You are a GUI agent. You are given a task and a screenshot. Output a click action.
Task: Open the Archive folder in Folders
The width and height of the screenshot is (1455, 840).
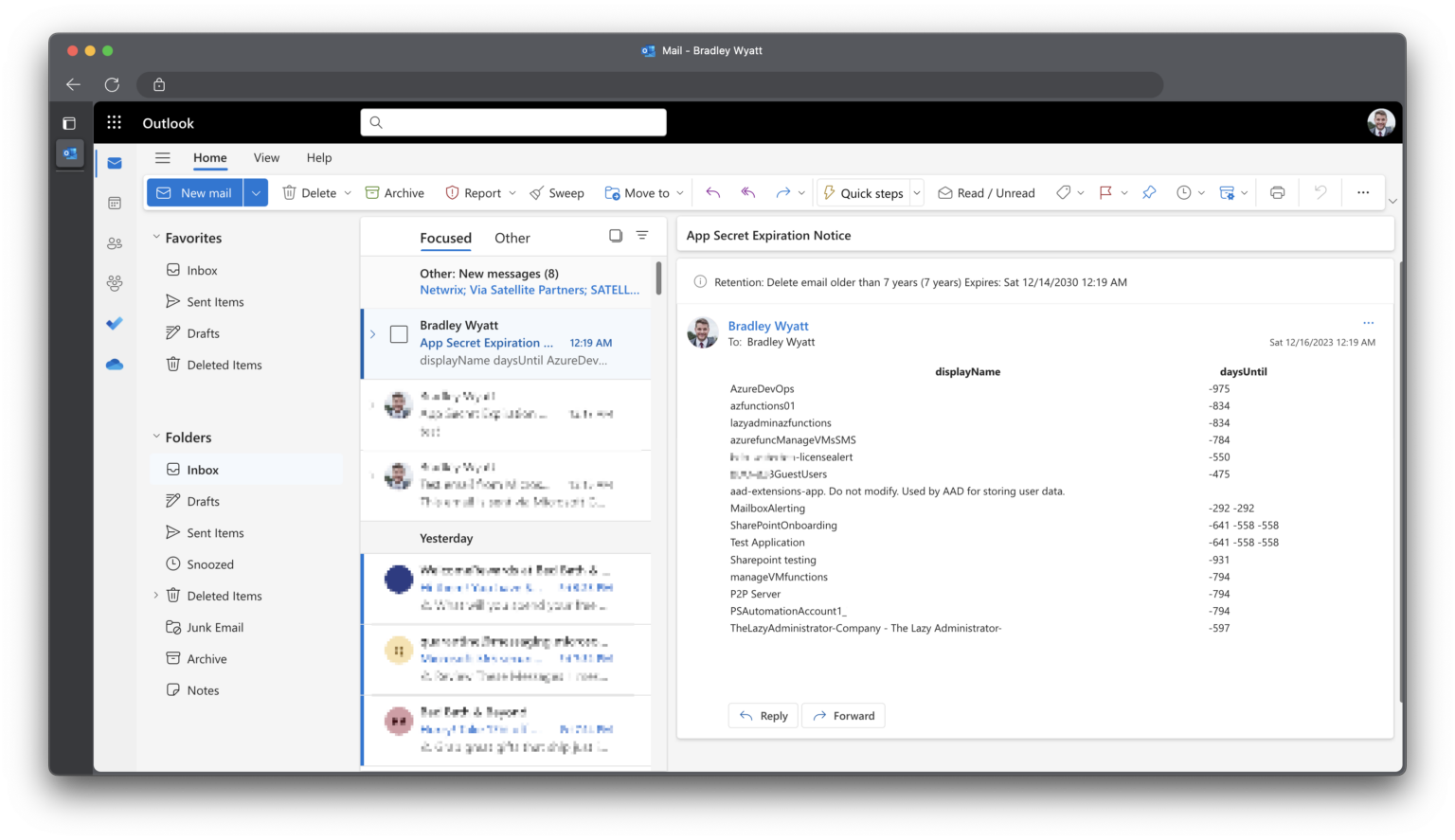[196, 659]
